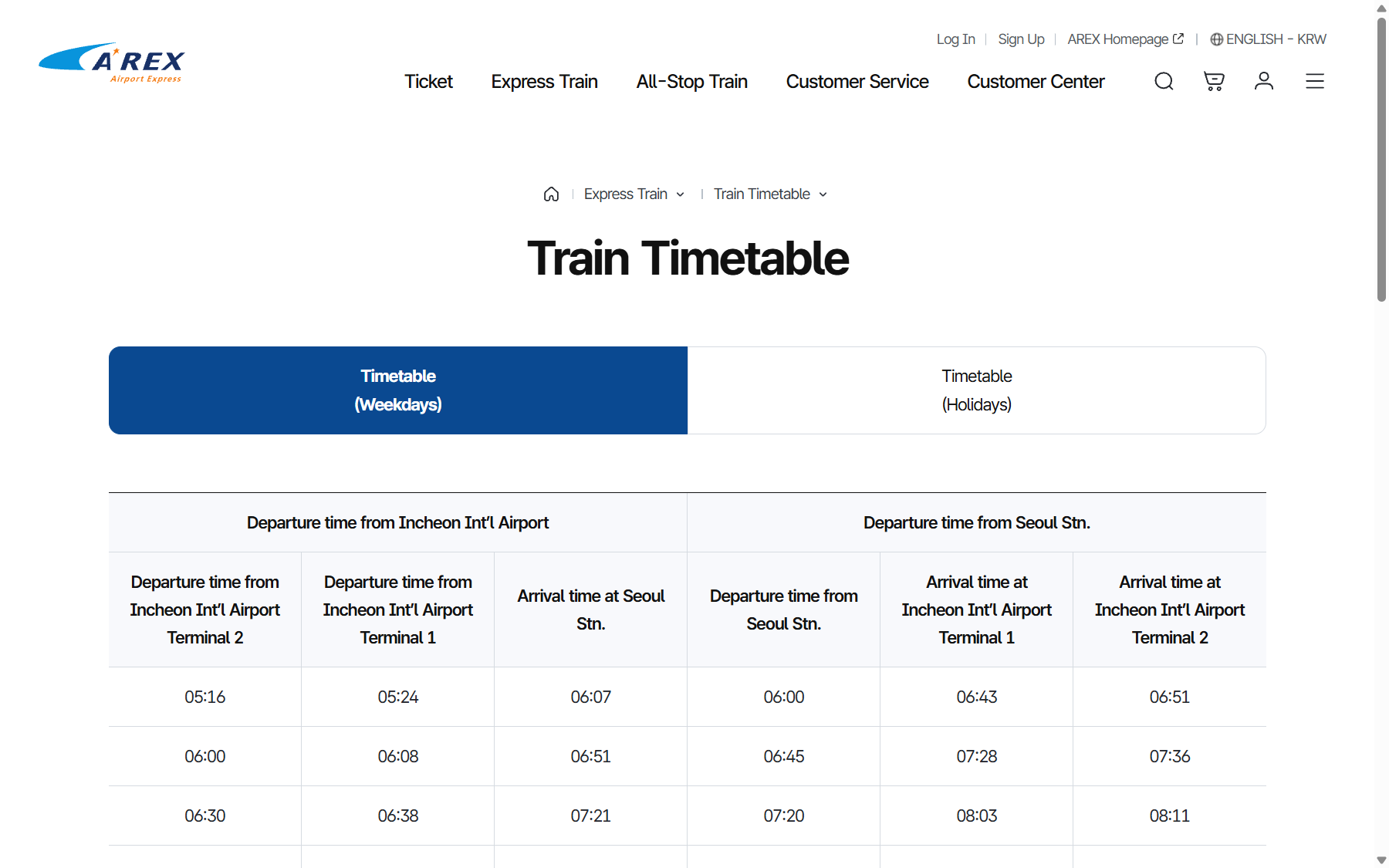Click the 07:21 Seoul Stn. arrival cell
Screen dimensions: 1389x868
point(591,816)
